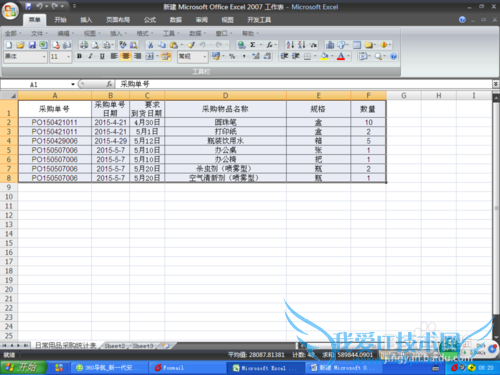Select column D header
Viewport: 500px width, 375px height.
point(225,96)
